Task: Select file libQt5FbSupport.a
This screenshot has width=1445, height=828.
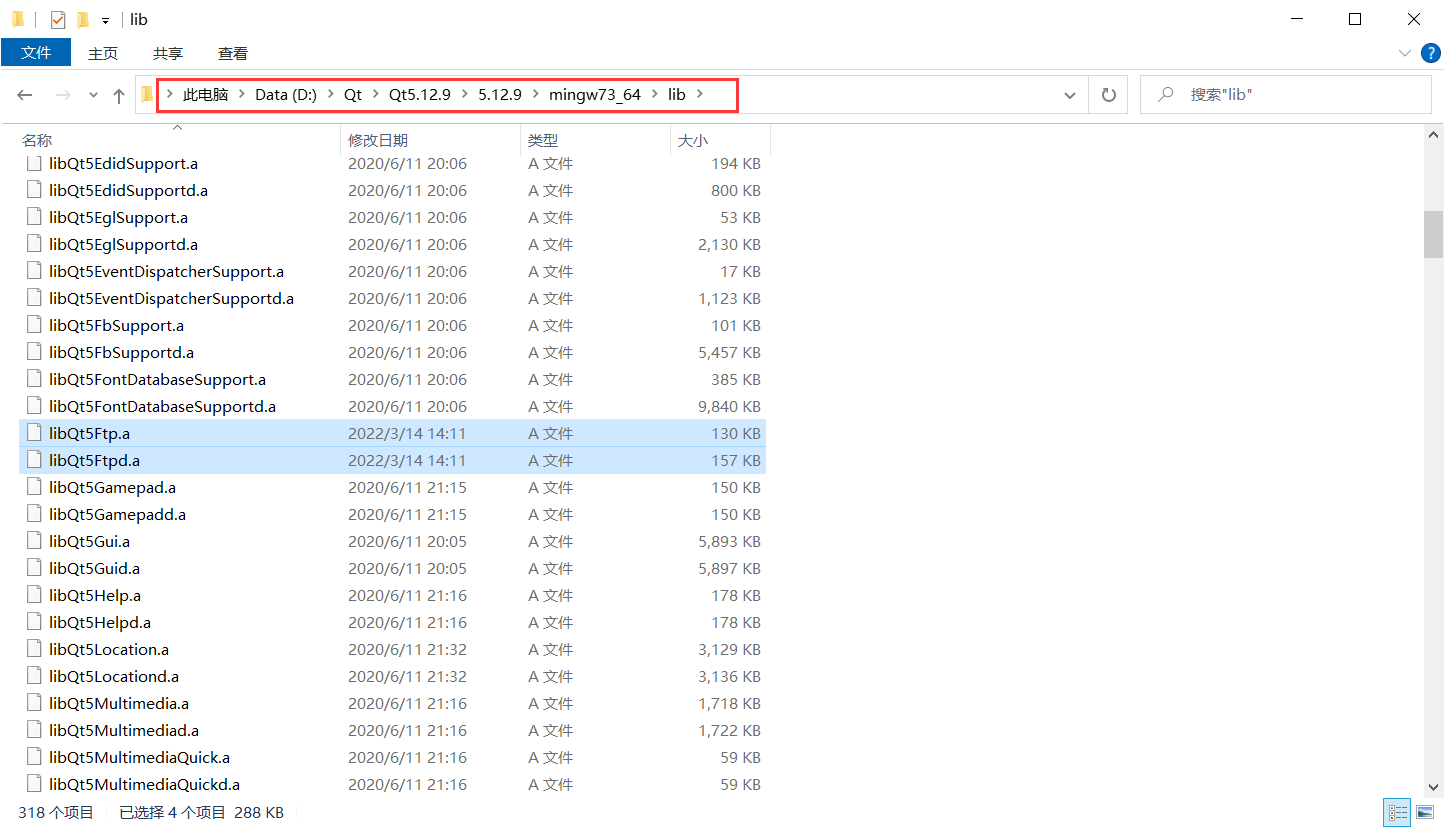Action: coord(392,325)
